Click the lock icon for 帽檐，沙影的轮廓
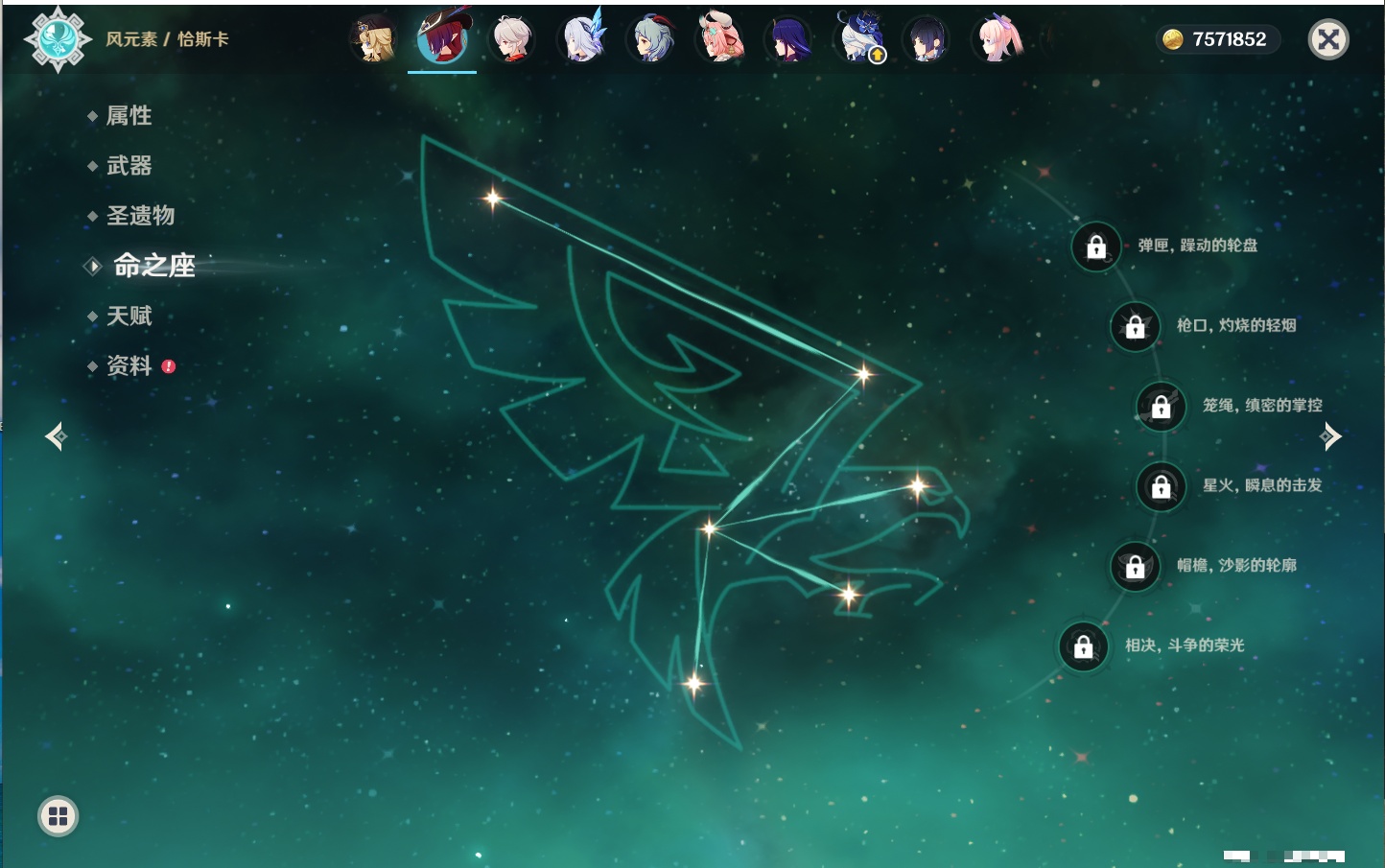 [1135, 566]
